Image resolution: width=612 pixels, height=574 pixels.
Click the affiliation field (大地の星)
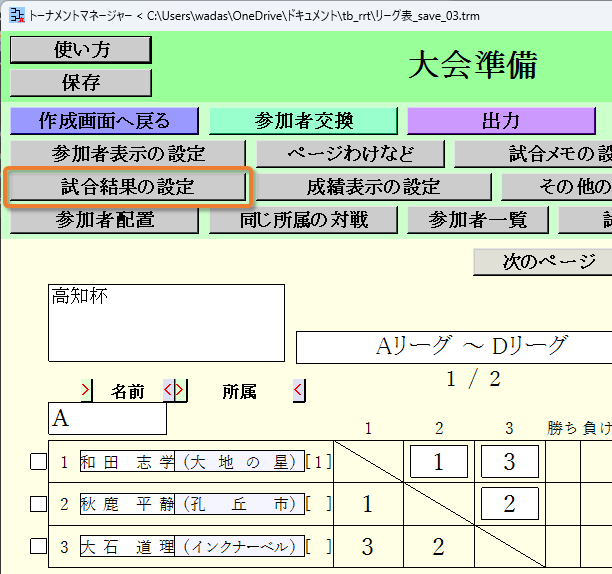point(239,461)
